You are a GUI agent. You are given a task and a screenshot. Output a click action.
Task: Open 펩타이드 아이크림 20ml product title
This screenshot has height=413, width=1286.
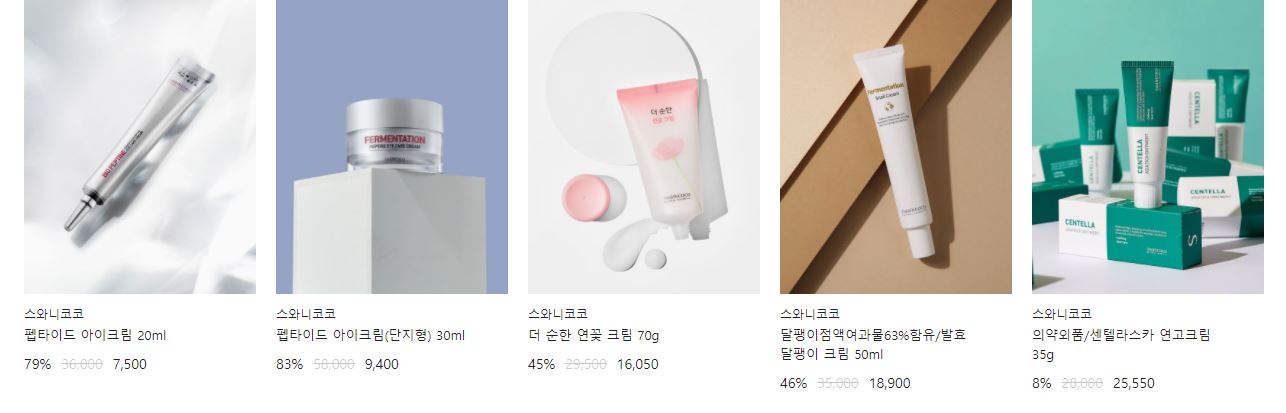(95, 336)
